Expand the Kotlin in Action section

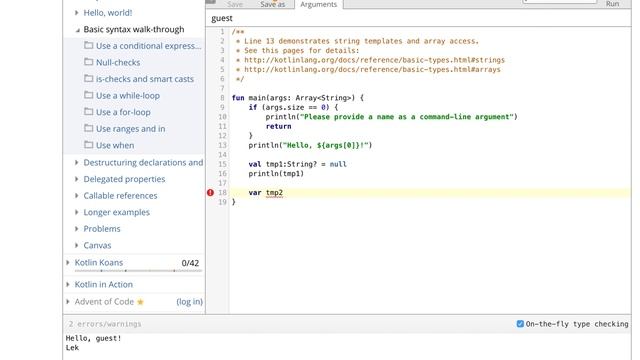click(x=68, y=284)
